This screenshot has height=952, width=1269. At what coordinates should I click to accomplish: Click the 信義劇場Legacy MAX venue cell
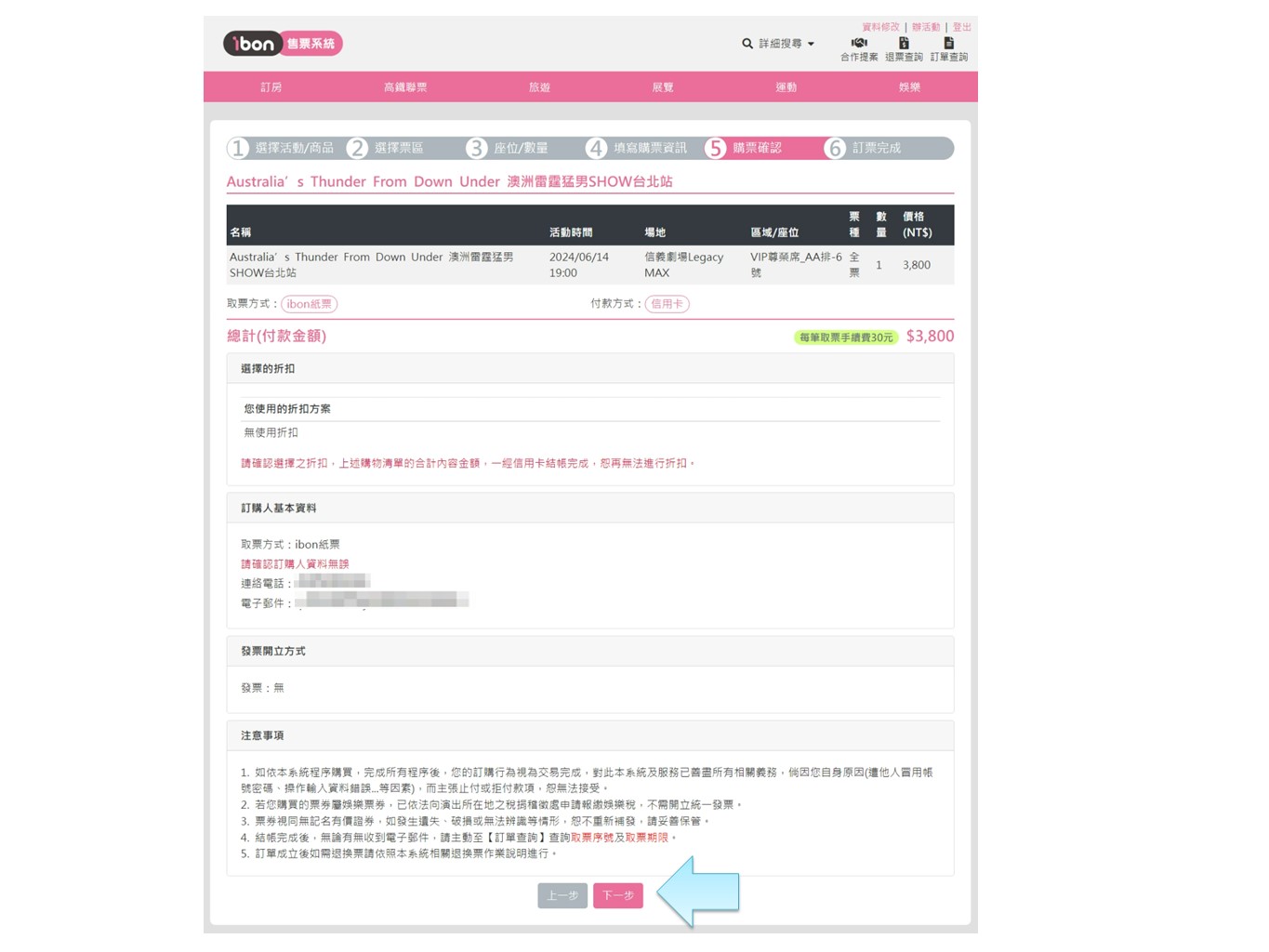(684, 265)
